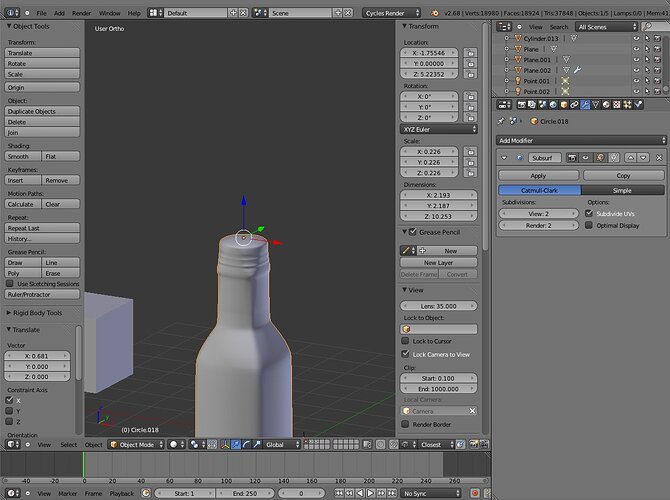Image resolution: width=670 pixels, height=500 pixels.
Task: Open the All Scenes outliner dropdown
Action: [606, 27]
